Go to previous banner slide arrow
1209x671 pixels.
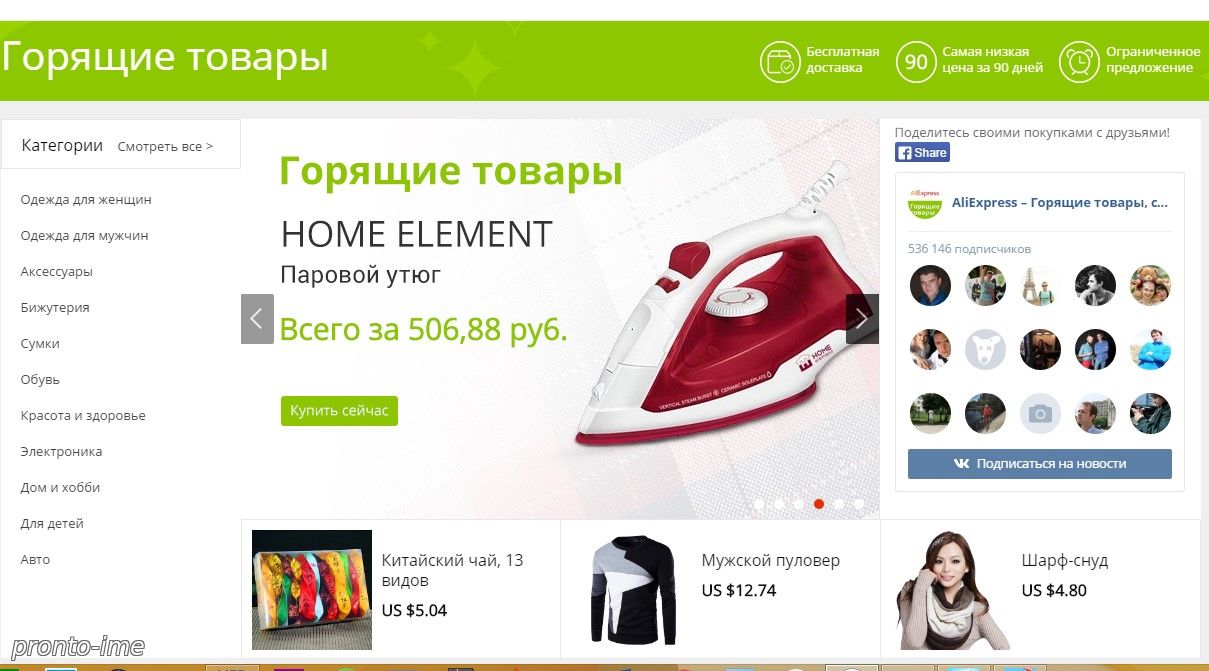pos(257,319)
